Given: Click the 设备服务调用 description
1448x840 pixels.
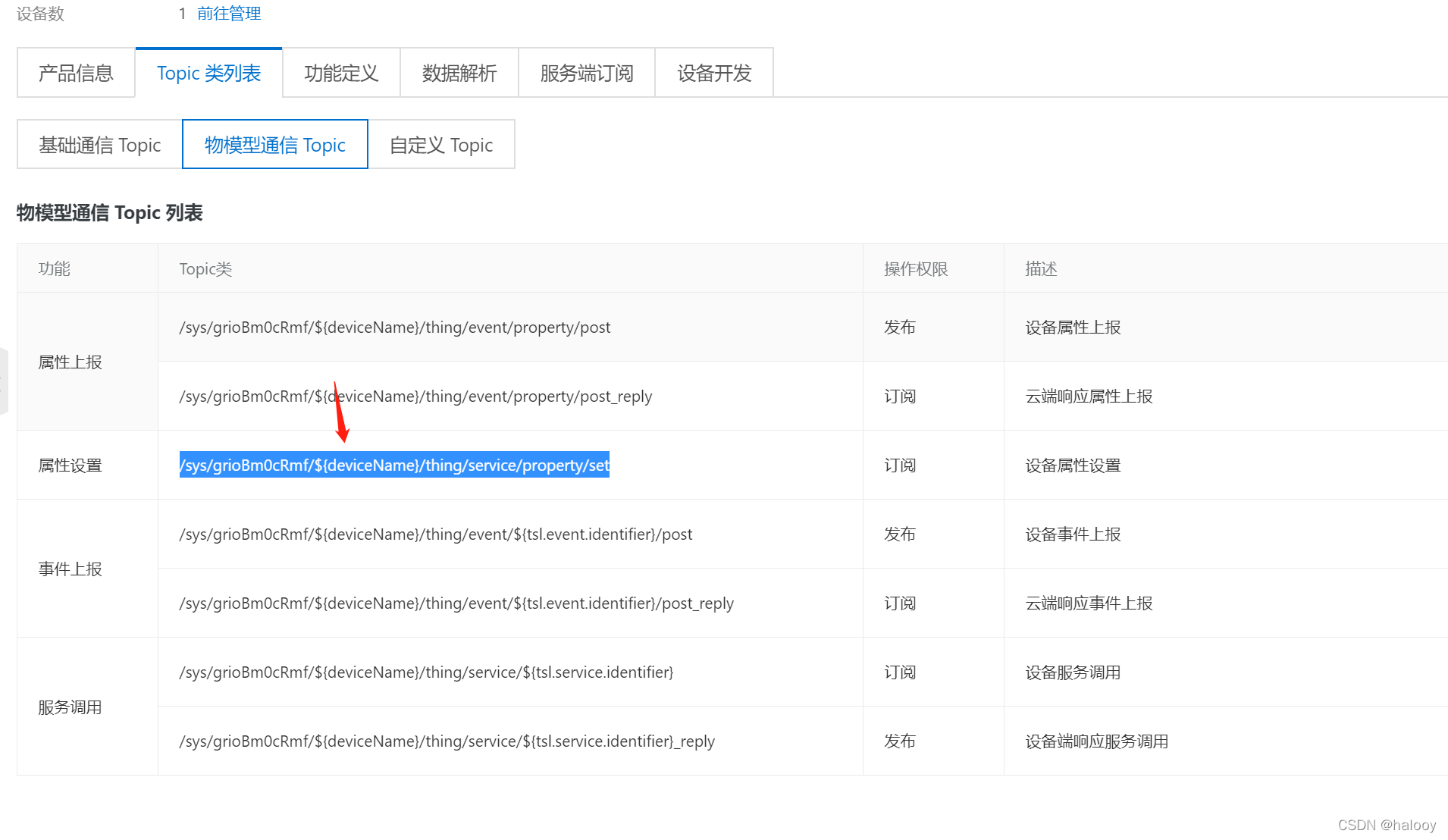Looking at the screenshot, I should click(1073, 672).
